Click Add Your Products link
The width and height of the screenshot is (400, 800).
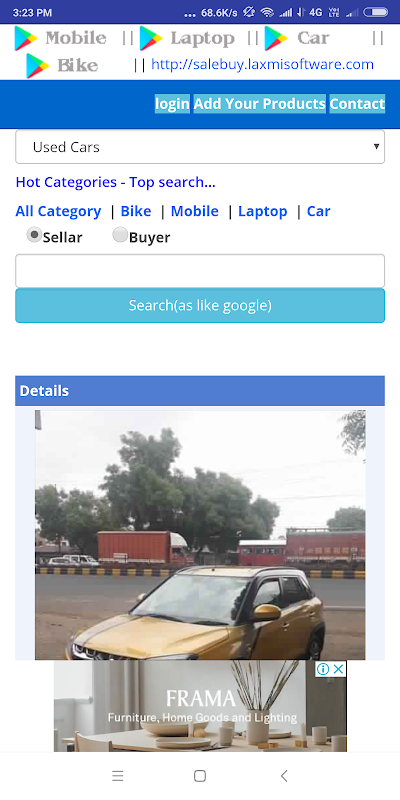(260, 104)
